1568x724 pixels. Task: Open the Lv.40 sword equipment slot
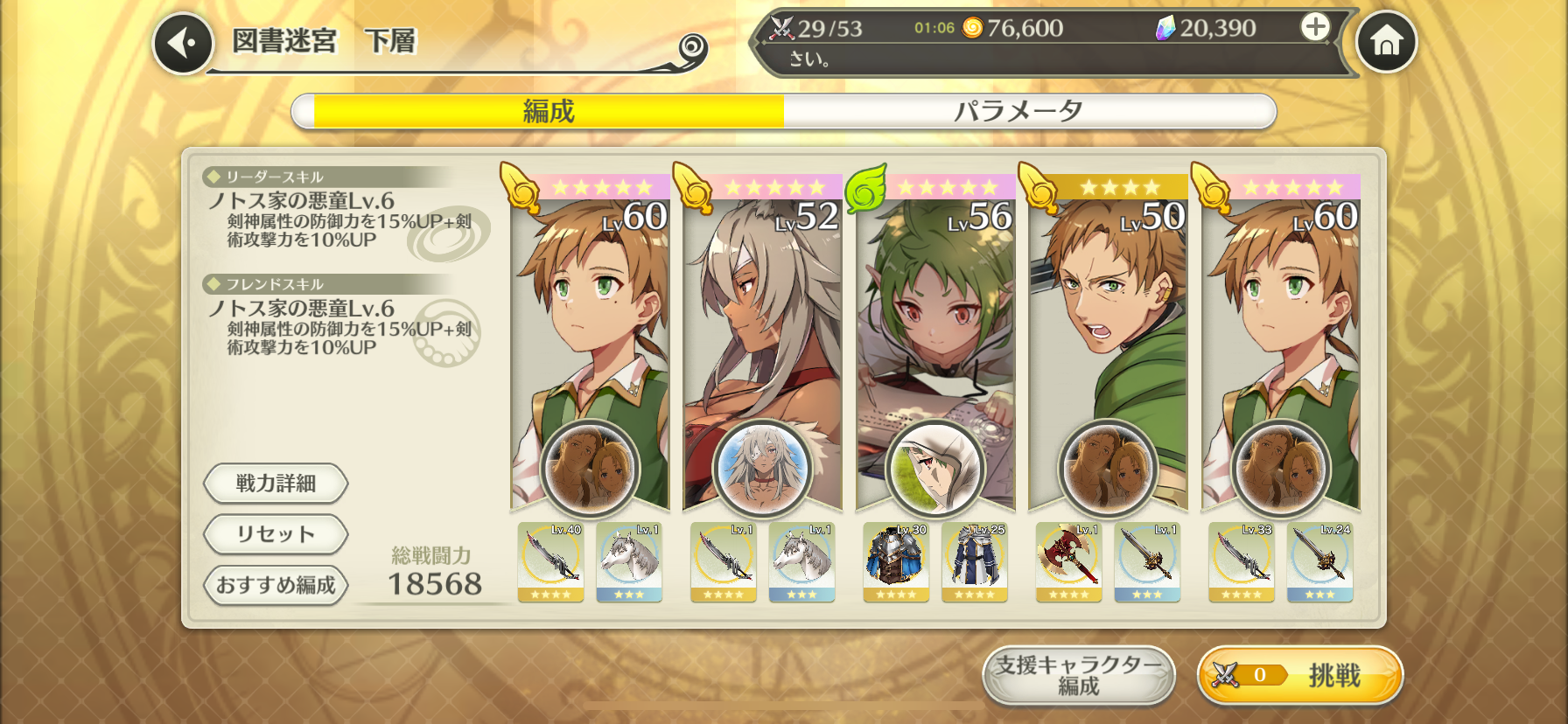point(550,562)
